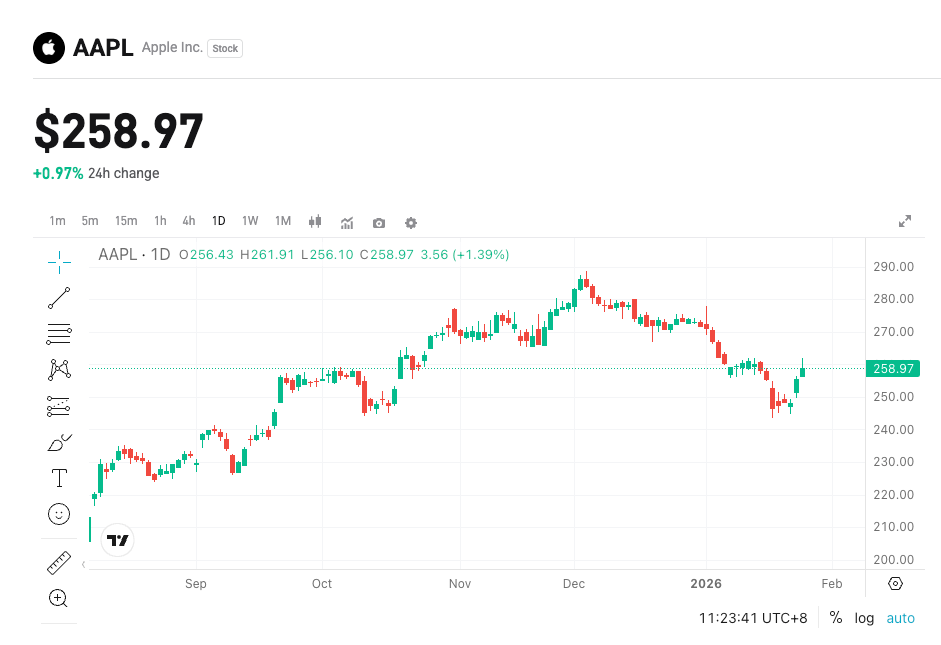
Task: Select the crosshair cursor tool
Action: tap(58, 262)
